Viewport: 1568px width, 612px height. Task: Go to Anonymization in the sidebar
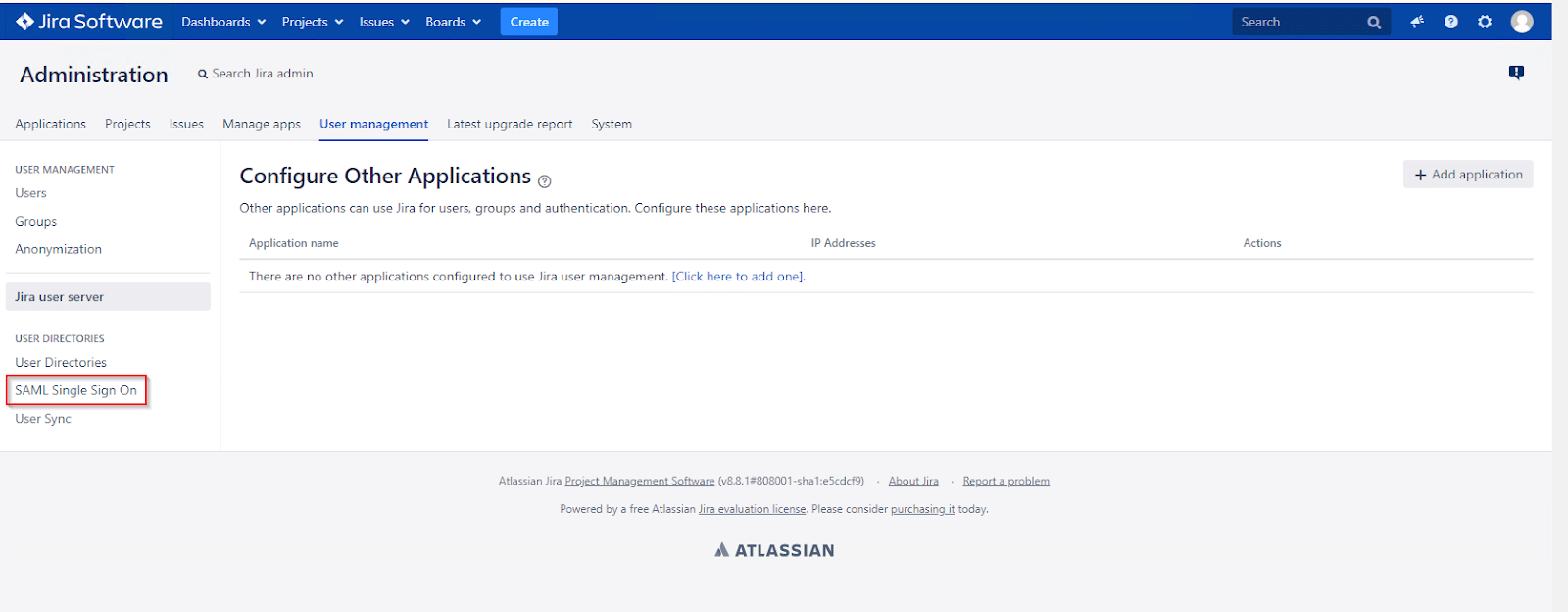point(59,249)
